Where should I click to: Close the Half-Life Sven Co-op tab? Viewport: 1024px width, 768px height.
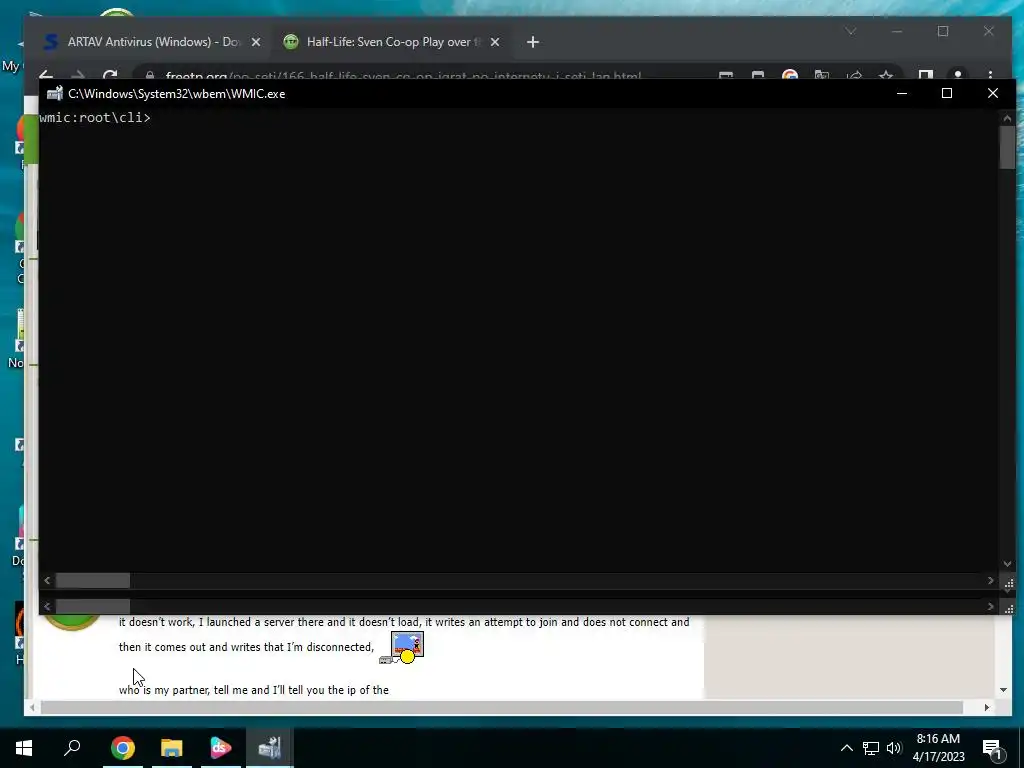(x=495, y=42)
